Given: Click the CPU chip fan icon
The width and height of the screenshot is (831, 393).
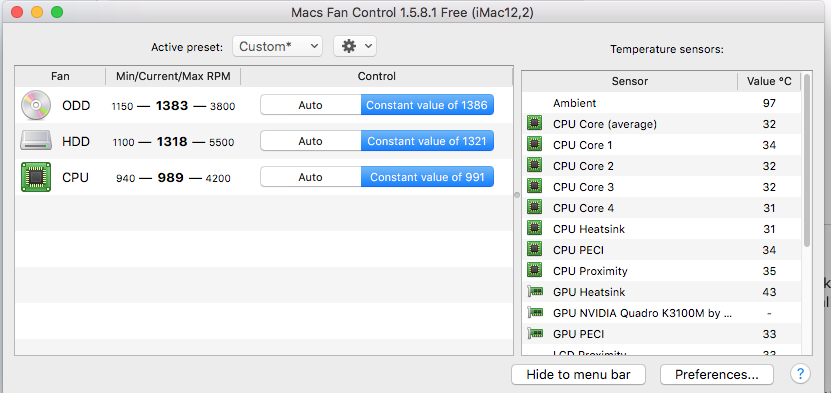Looking at the screenshot, I should click(36, 177).
